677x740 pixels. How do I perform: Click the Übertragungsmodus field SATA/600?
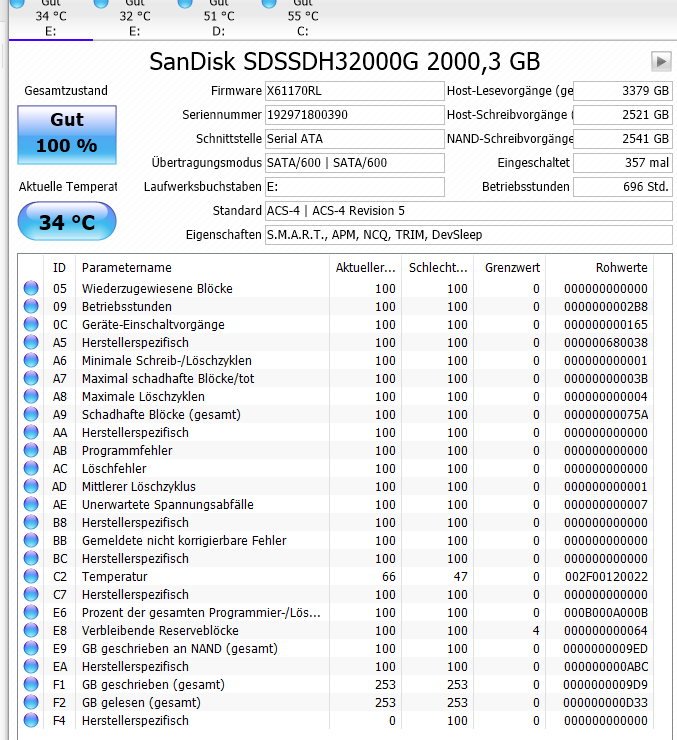(354, 163)
